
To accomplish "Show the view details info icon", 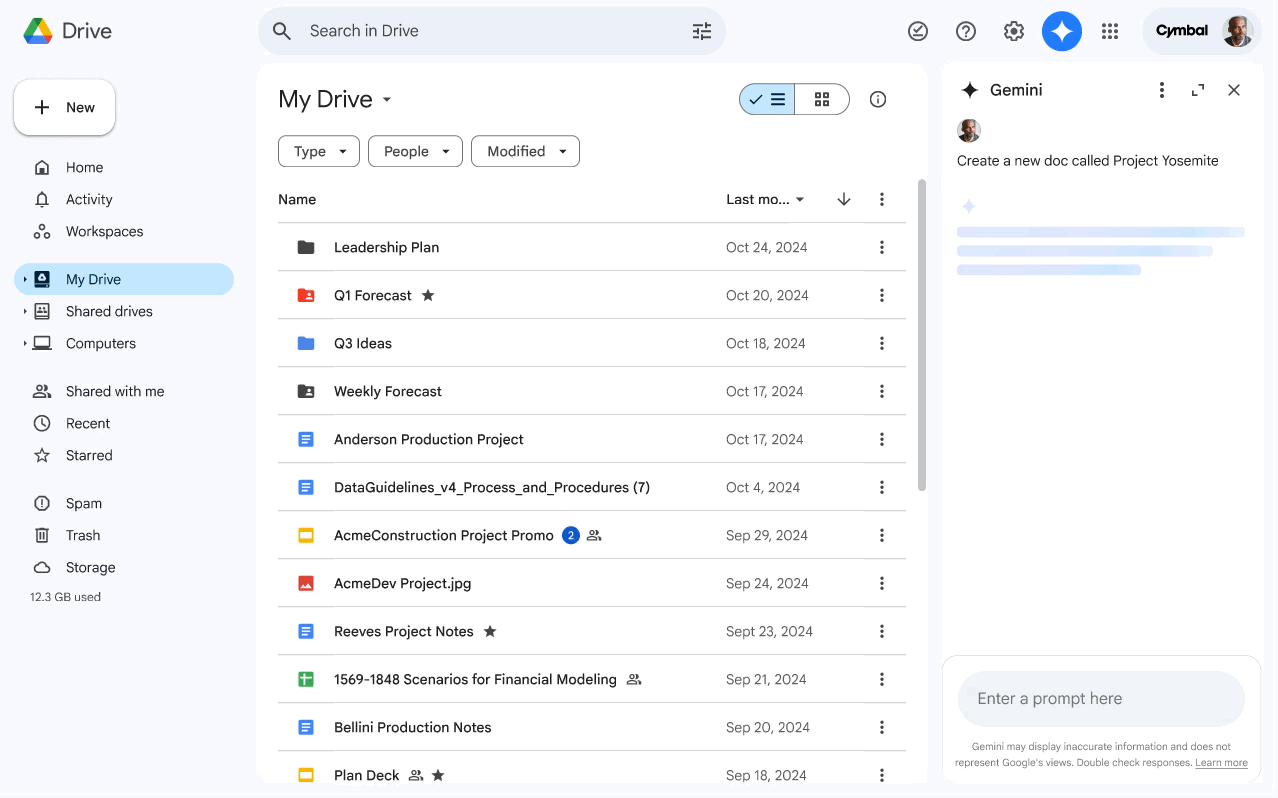I will (878, 99).
